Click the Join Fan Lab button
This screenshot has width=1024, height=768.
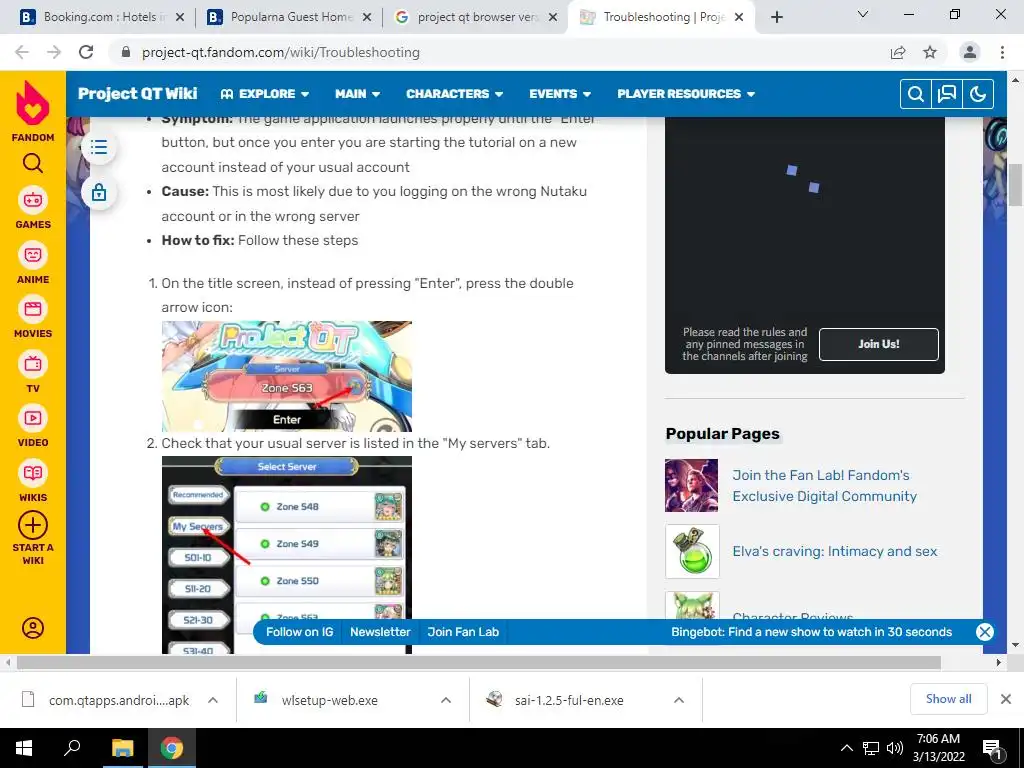pyautogui.click(x=463, y=632)
